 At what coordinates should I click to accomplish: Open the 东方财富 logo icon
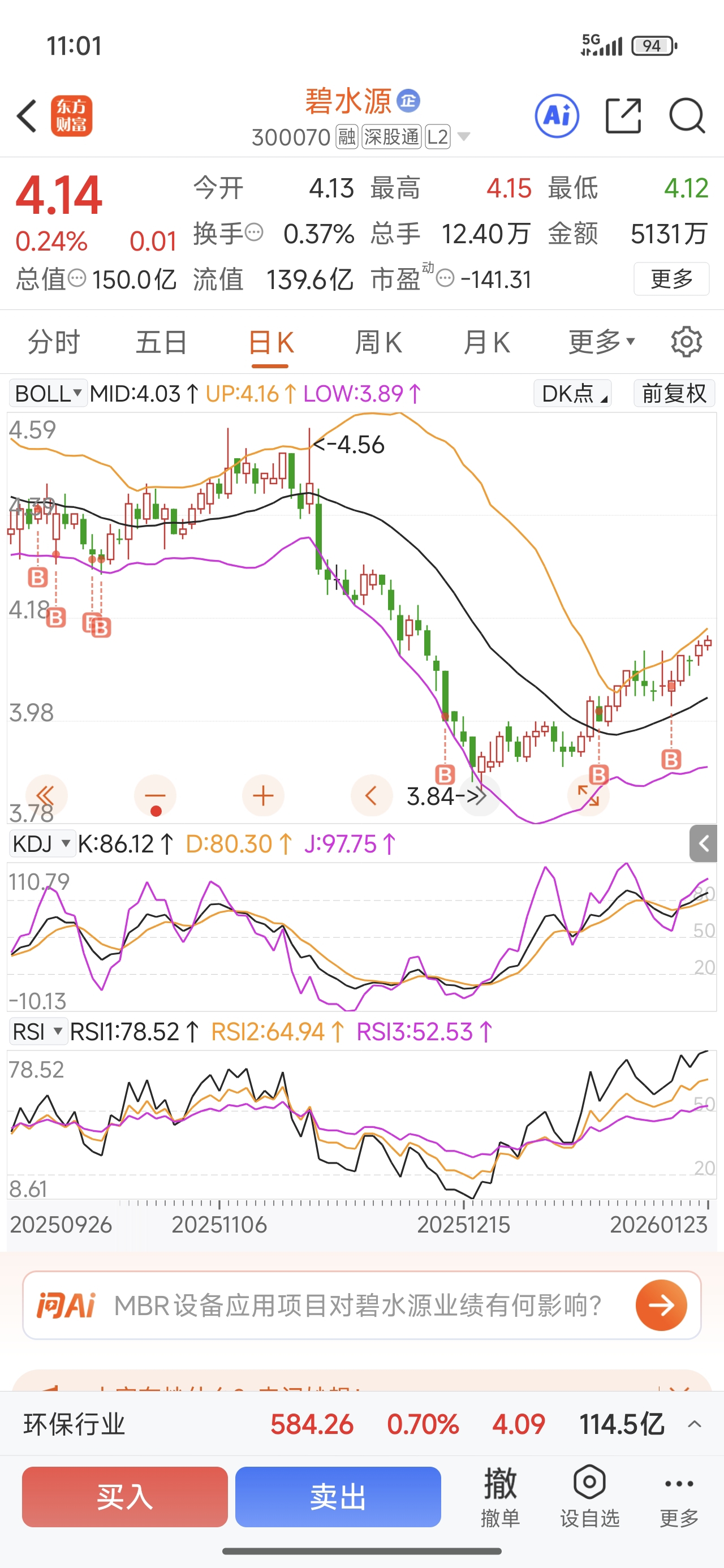(x=71, y=115)
